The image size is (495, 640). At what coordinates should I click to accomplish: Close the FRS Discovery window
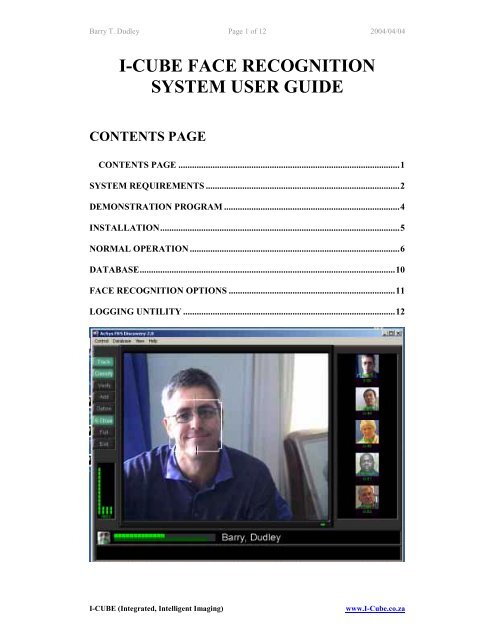coord(399,333)
